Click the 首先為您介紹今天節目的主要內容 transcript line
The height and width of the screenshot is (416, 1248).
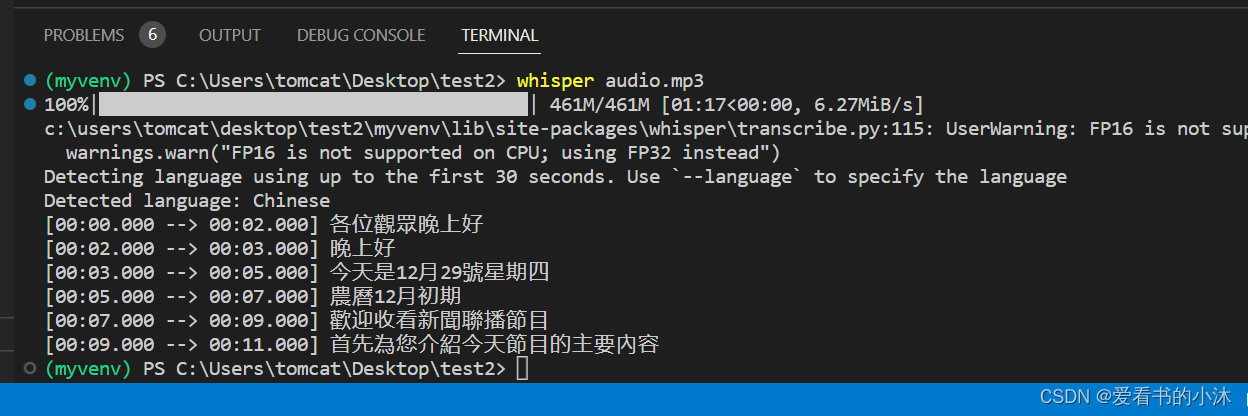(495, 345)
